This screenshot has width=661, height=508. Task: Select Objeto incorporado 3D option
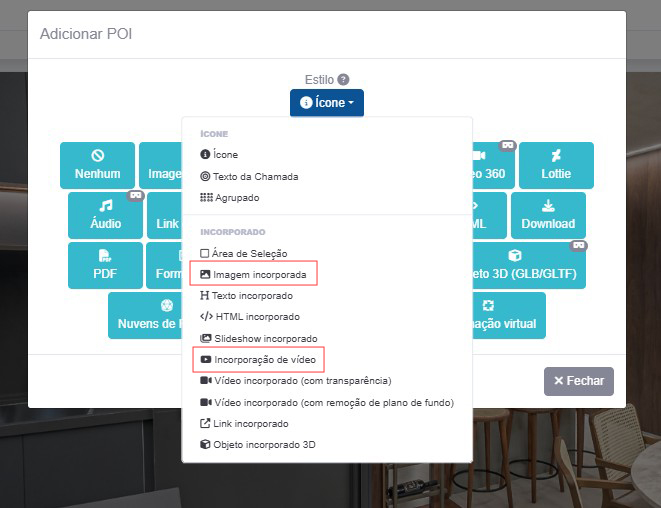point(263,444)
